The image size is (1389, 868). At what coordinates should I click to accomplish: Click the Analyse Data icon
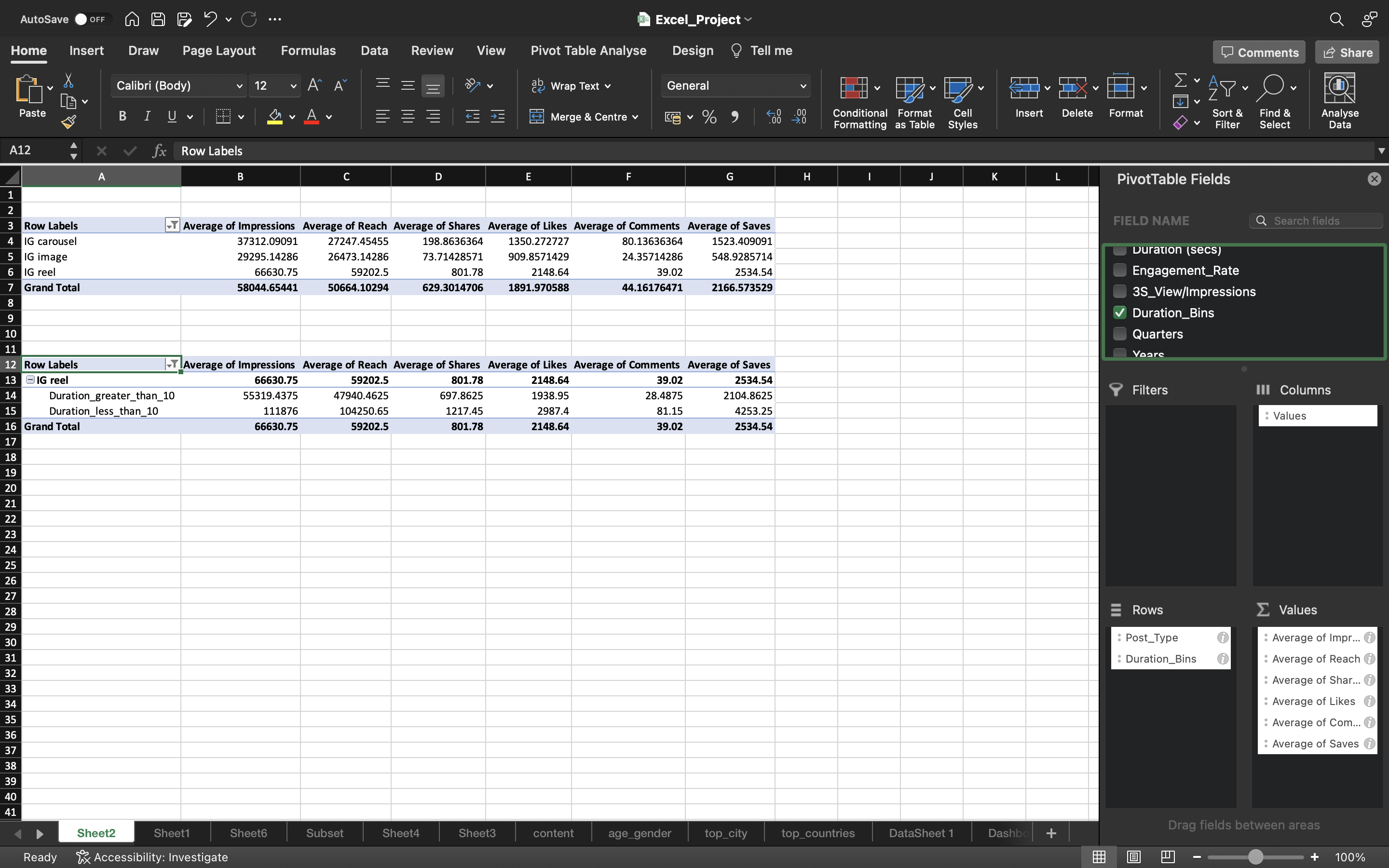coord(1340,88)
